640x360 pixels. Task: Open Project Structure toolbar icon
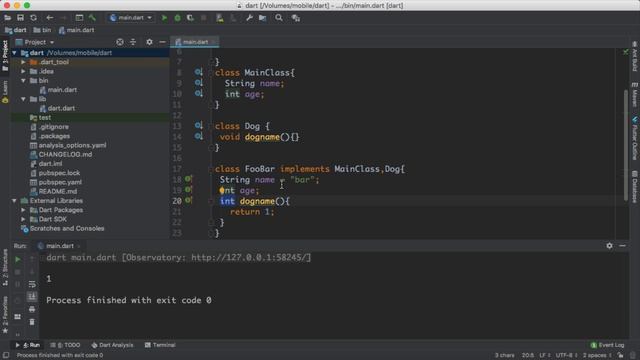click(262, 18)
